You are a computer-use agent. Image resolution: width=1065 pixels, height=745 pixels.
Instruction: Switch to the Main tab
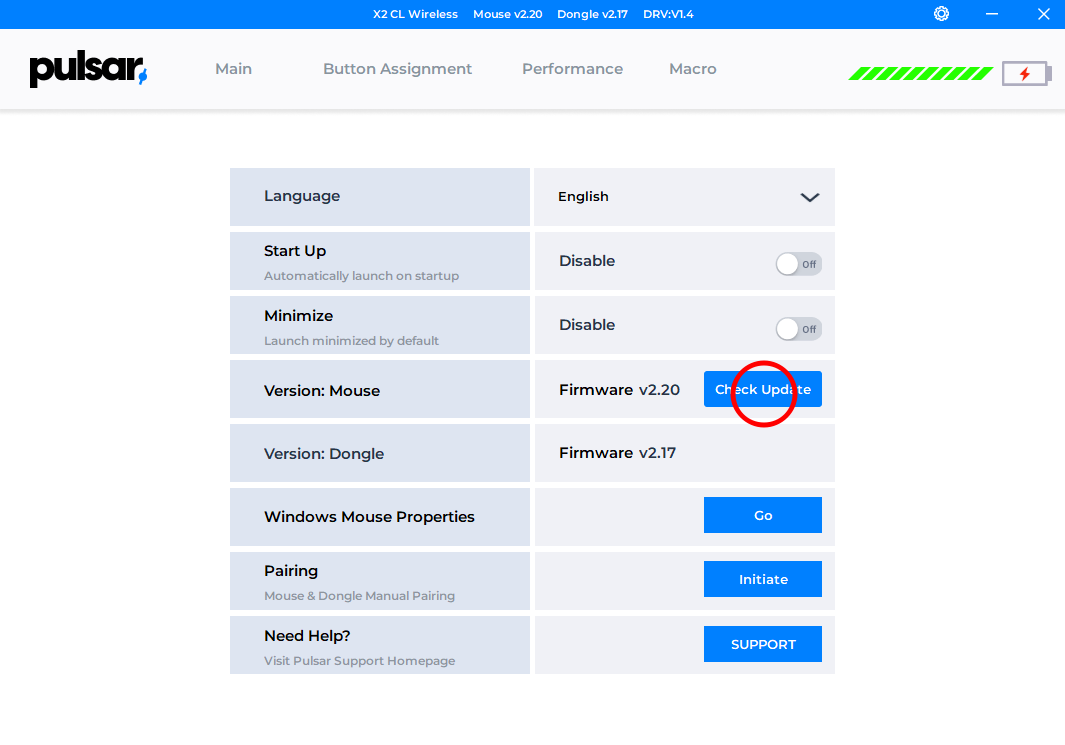(234, 69)
